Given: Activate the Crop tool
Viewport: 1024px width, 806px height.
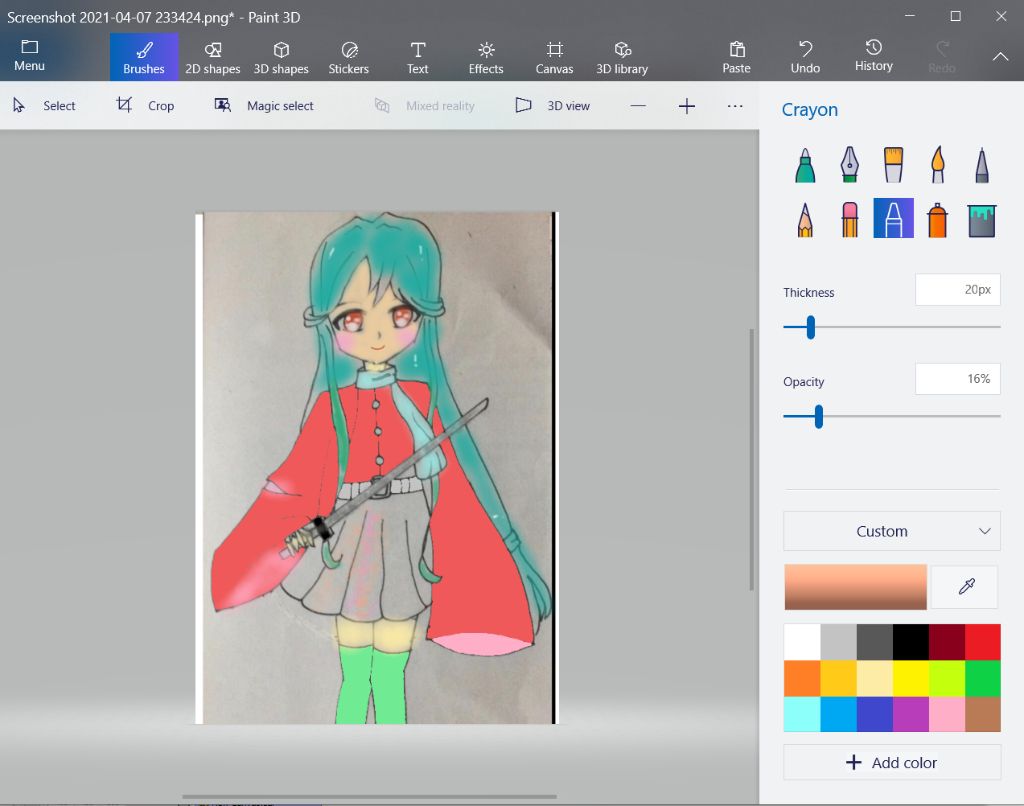Looking at the screenshot, I should point(145,106).
